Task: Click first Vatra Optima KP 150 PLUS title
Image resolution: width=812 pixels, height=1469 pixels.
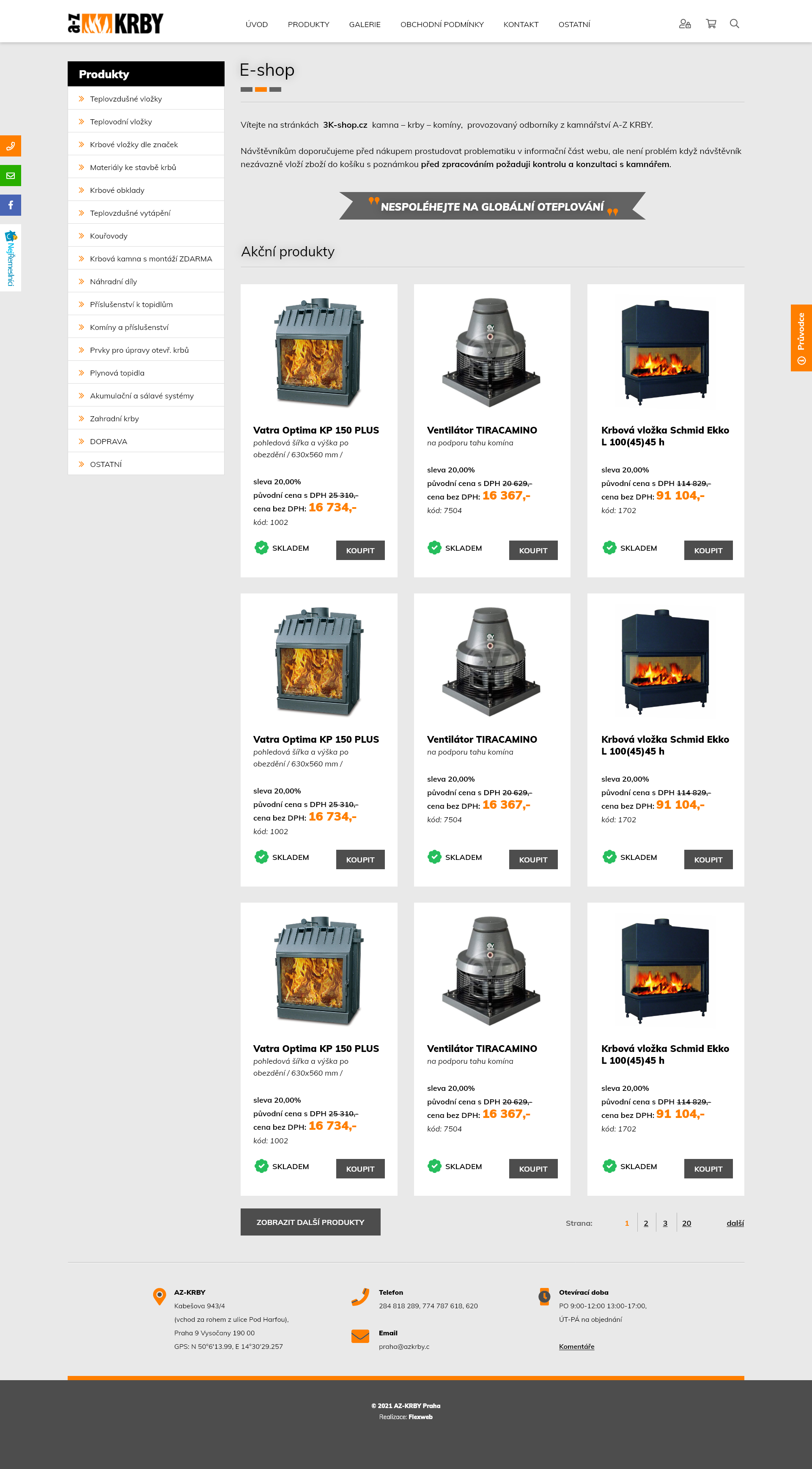Action: pos(316,430)
